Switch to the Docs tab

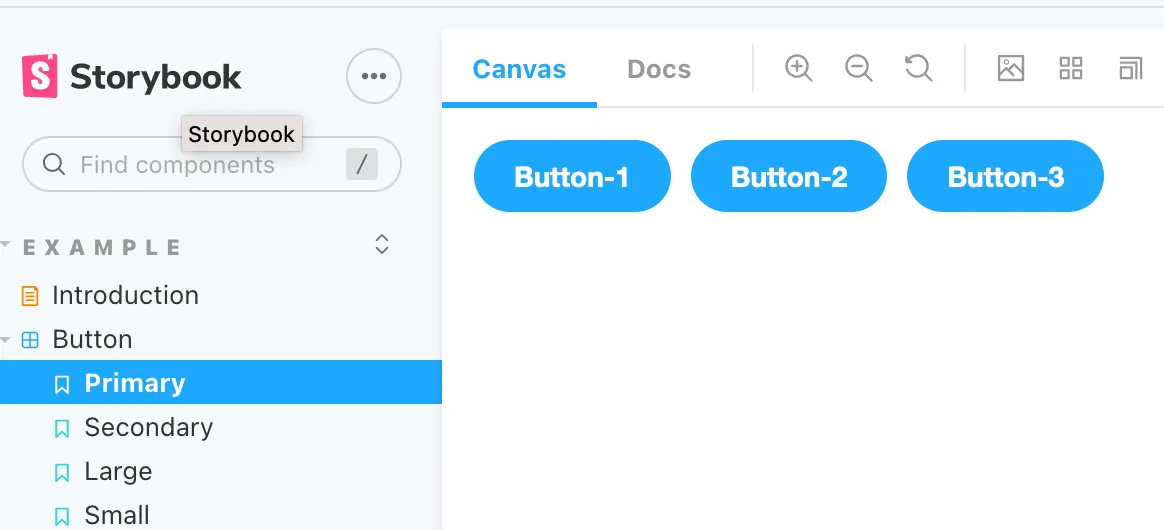pyautogui.click(x=659, y=70)
